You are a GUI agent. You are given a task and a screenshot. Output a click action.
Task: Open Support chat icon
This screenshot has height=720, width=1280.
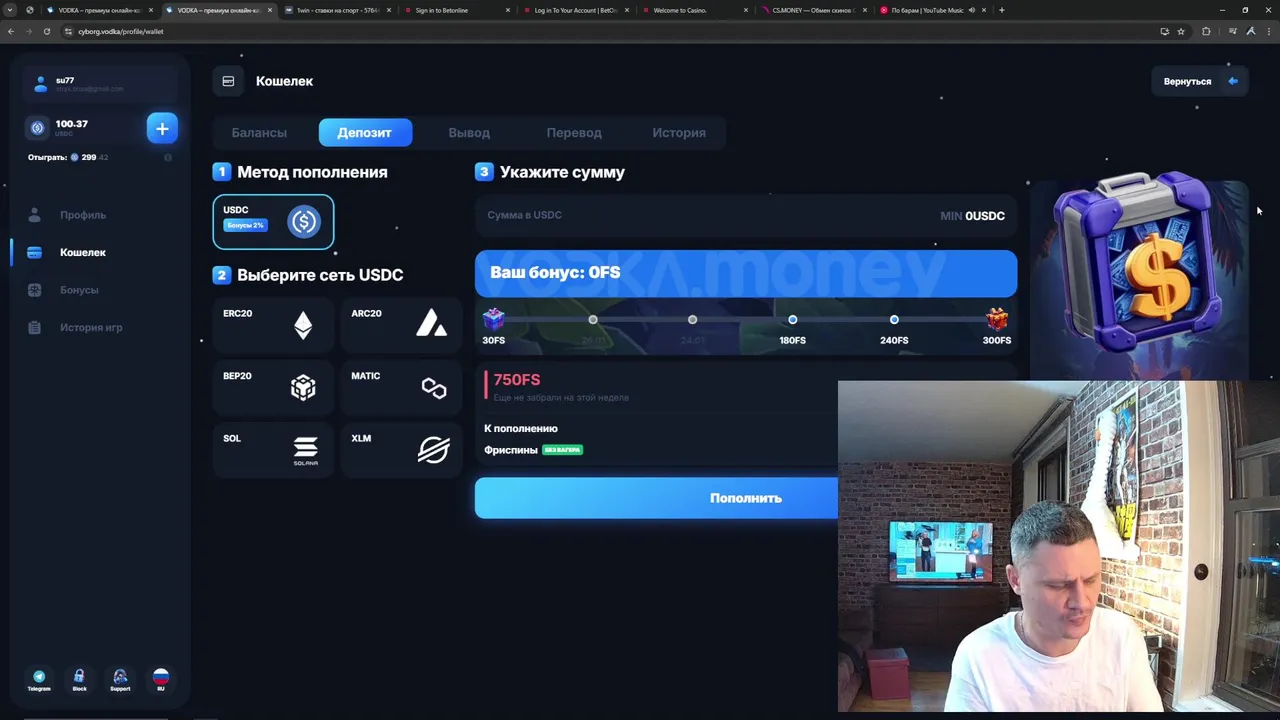(x=120, y=680)
